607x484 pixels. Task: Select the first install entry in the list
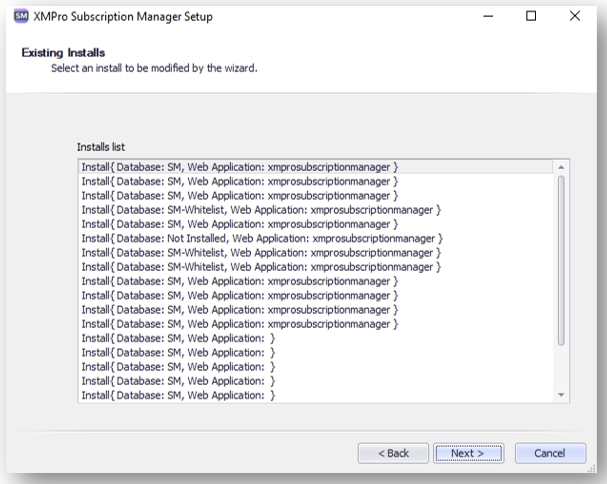(316, 167)
